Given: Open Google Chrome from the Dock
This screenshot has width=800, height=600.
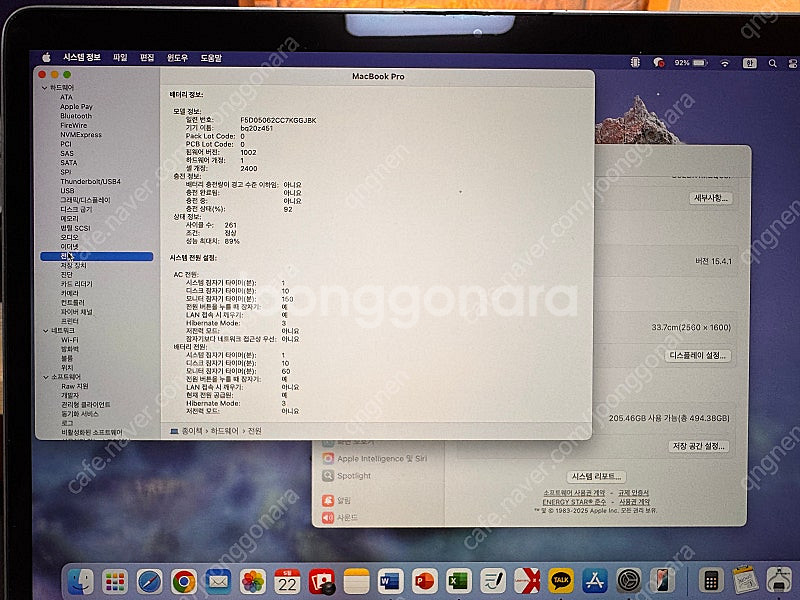Looking at the screenshot, I should point(184,581).
